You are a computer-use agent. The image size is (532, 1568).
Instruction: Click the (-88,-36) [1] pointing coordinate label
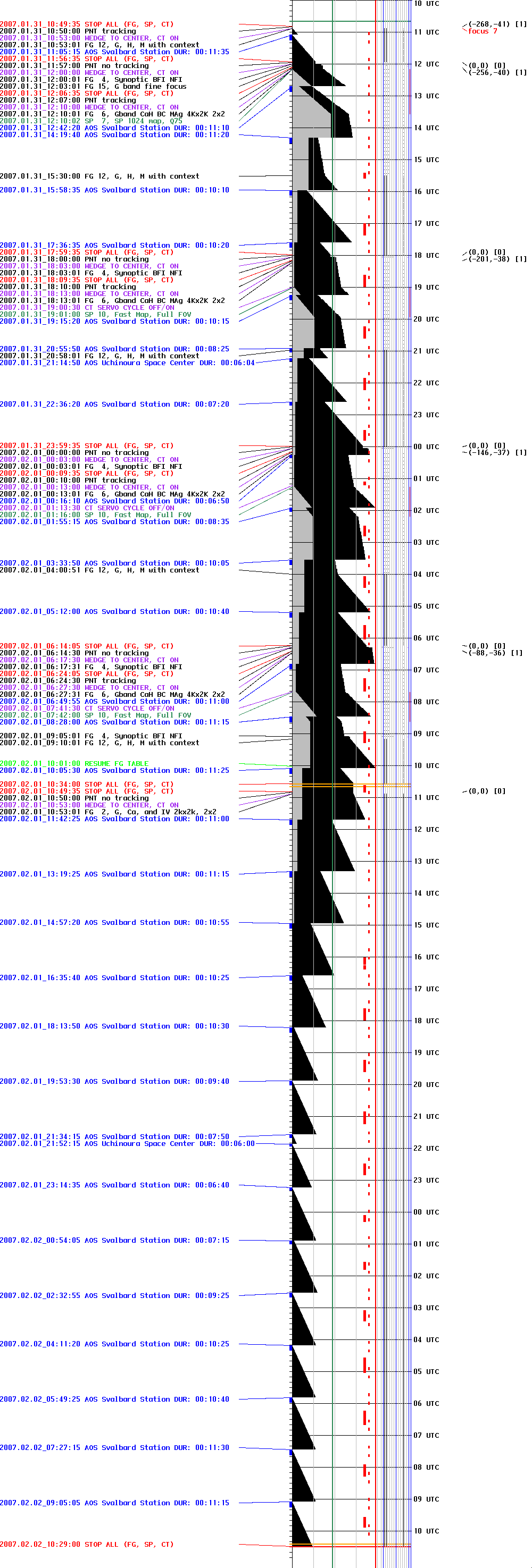point(495,653)
